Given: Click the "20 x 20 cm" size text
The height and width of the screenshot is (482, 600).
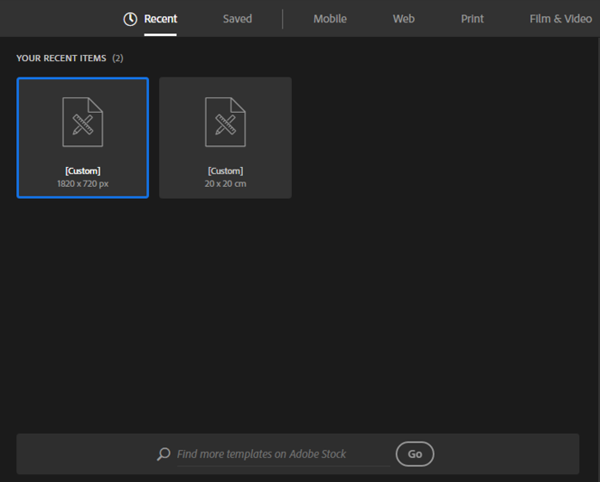Looking at the screenshot, I should [225, 184].
